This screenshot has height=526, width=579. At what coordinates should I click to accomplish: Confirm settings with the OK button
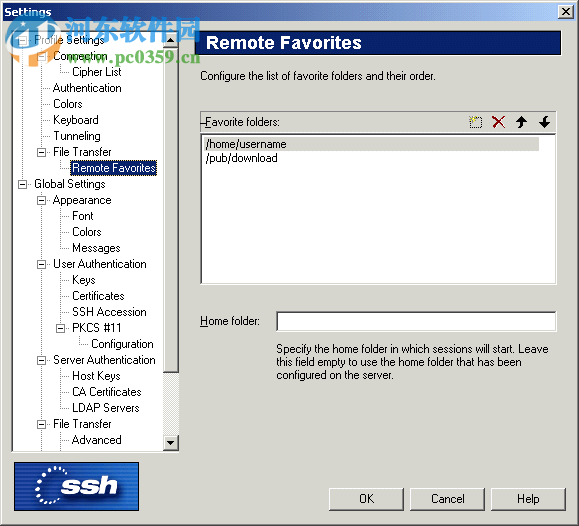coord(366,499)
